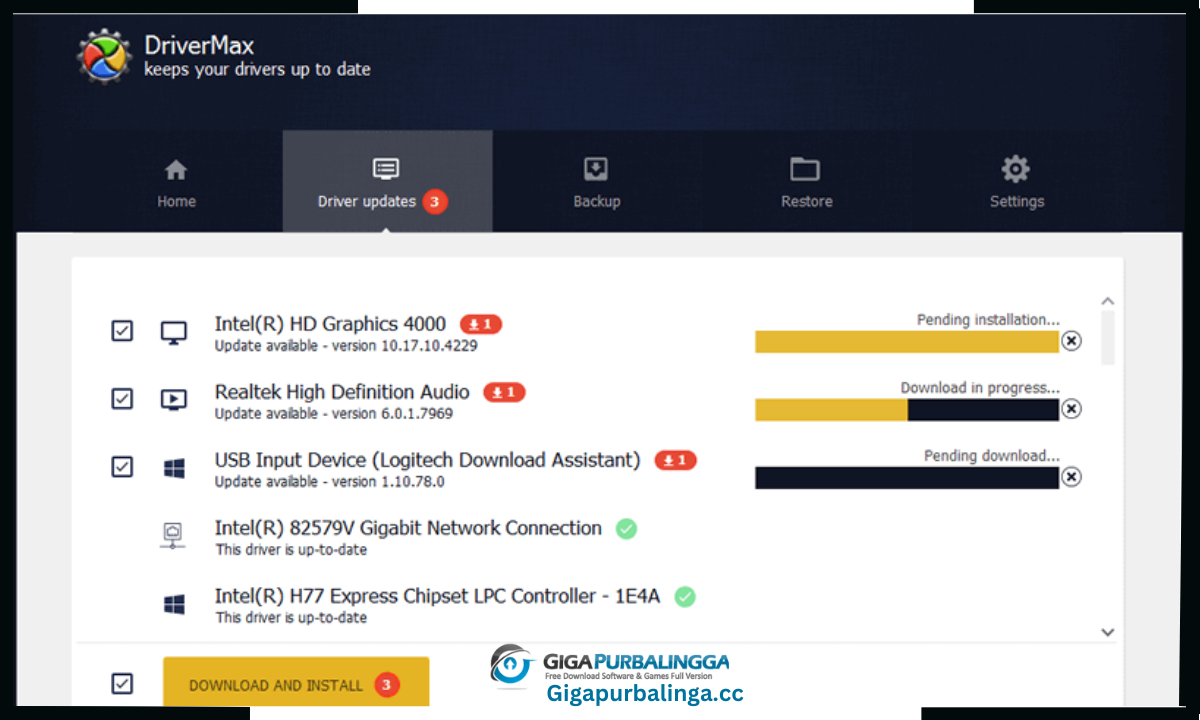The image size is (1200, 720).
Task: Open the Settings tab
Action: 1016,182
